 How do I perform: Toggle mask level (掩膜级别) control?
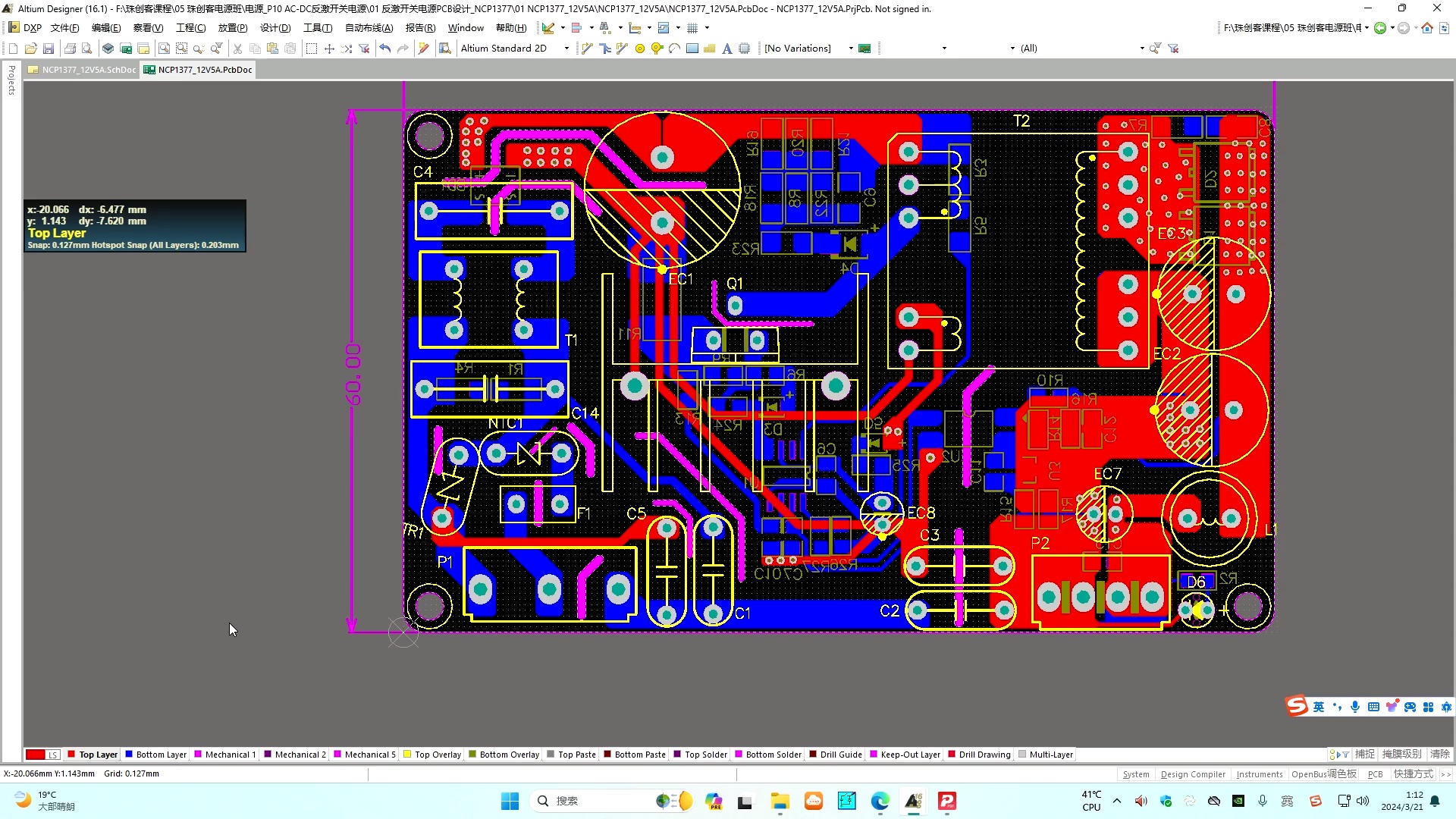pos(1401,755)
